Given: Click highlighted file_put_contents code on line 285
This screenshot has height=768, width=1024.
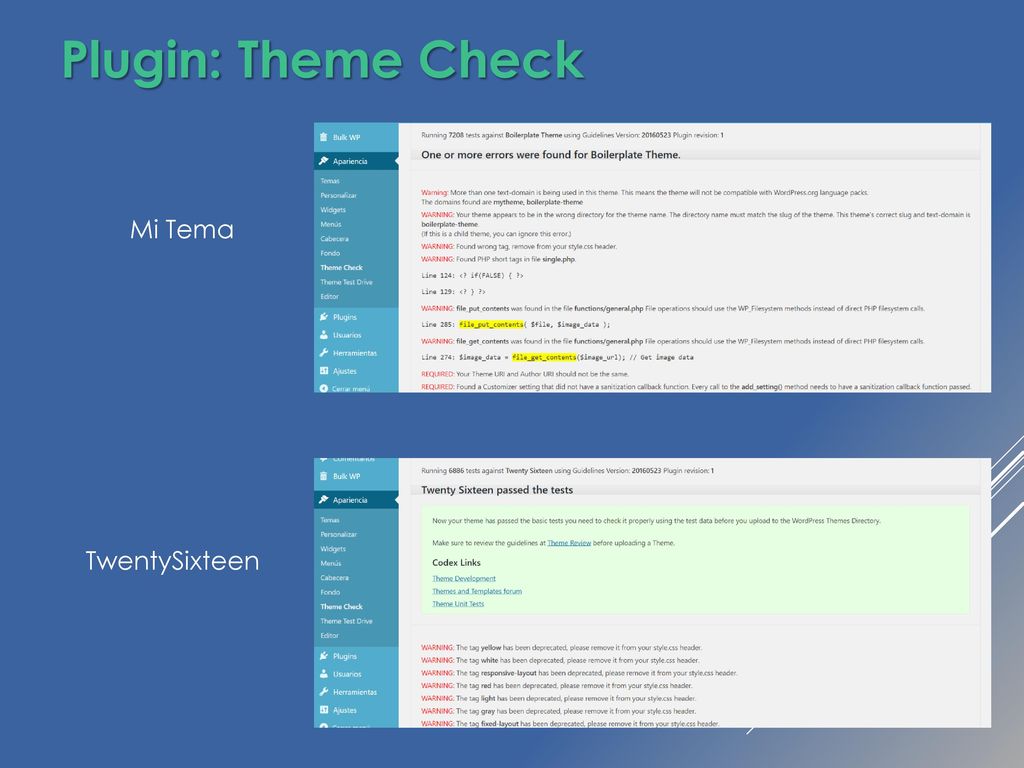Looking at the screenshot, I should tap(491, 325).
